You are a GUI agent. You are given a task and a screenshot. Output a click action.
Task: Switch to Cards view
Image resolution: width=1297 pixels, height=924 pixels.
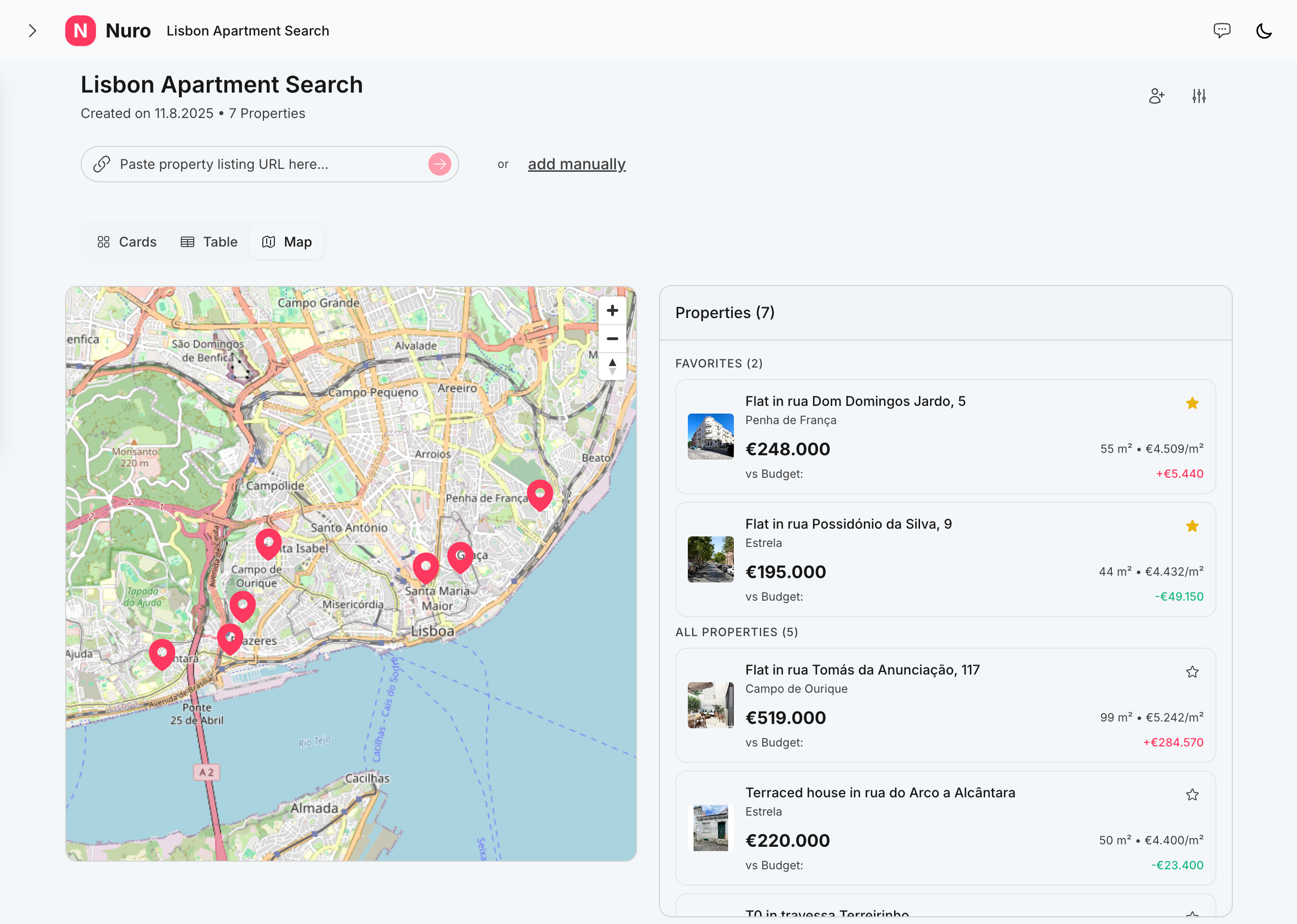[x=127, y=242]
